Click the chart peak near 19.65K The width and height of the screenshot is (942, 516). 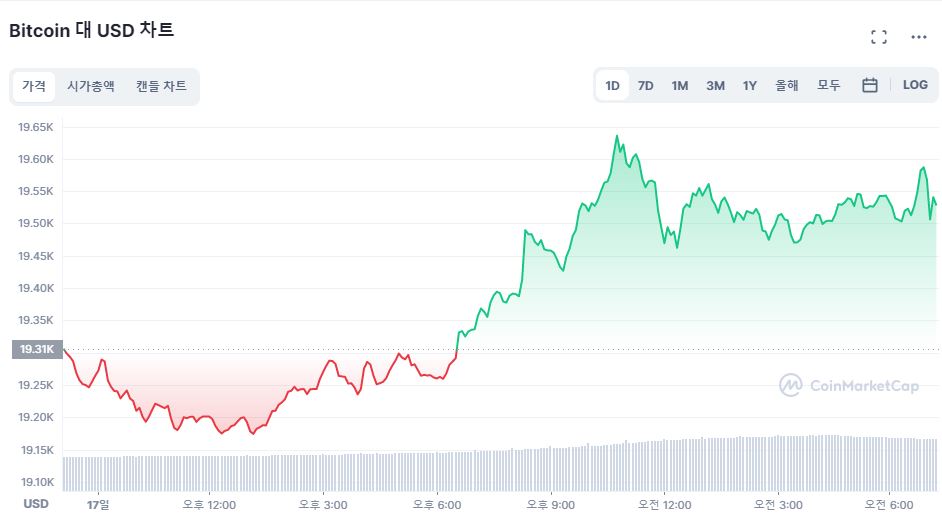(x=616, y=136)
